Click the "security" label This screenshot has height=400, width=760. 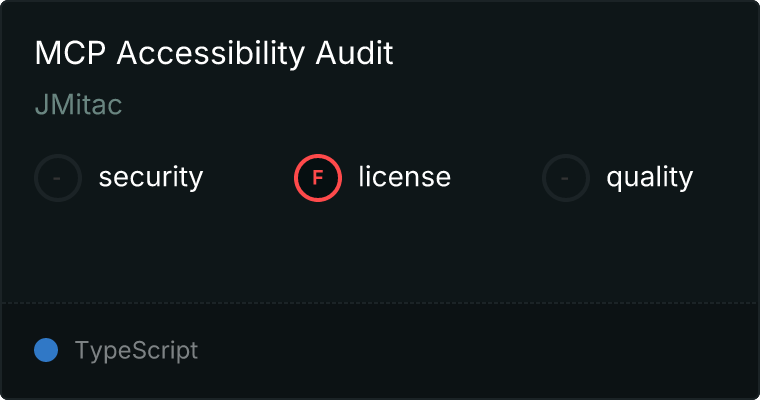[150, 178]
